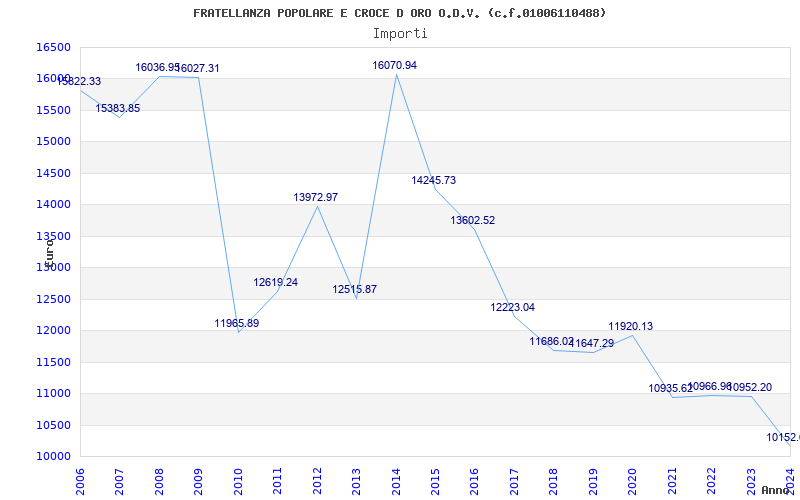This screenshot has height=500, width=800.
Task: Click the 2018 x-axis year label
Action: (554, 482)
